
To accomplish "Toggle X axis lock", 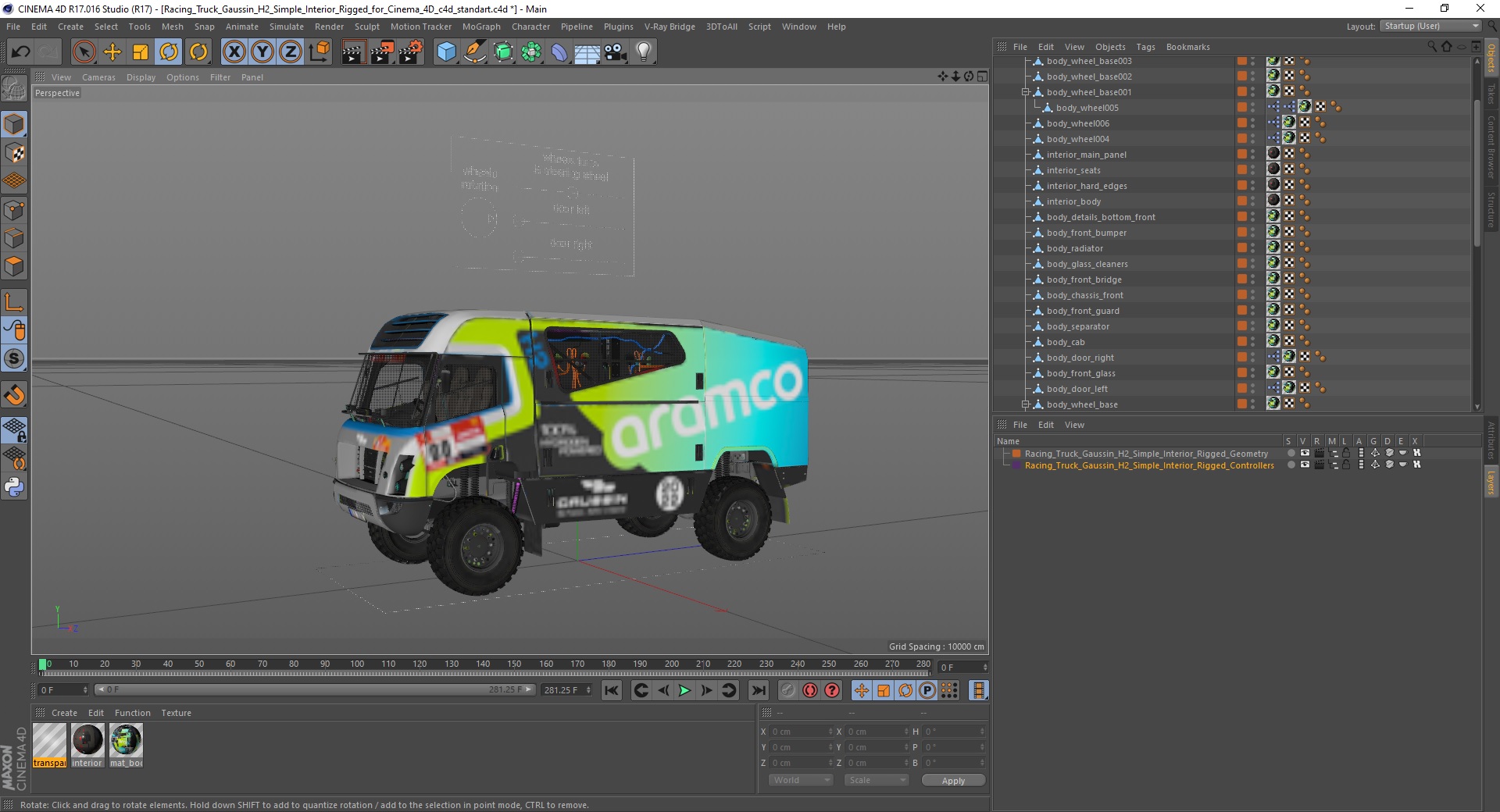I will point(234,52).
